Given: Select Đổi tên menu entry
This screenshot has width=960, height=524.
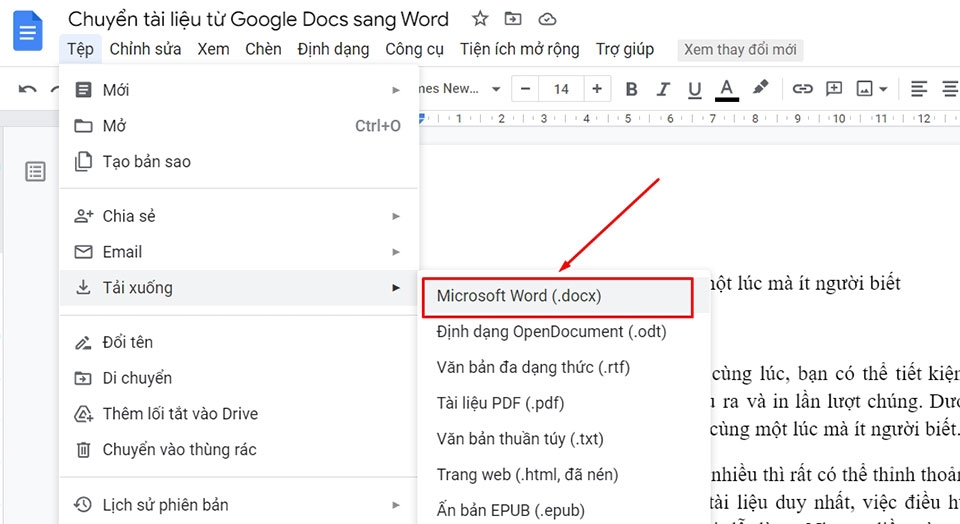Looking at the screenshot, I should 239,342.
